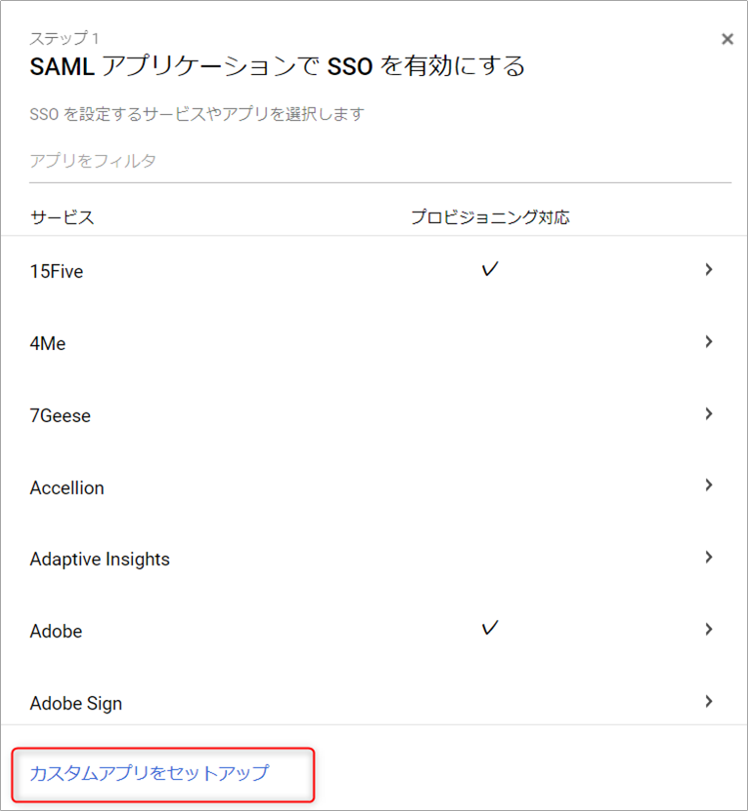
Task: Select the 15Five service name
Action: (x=57, y=271)
